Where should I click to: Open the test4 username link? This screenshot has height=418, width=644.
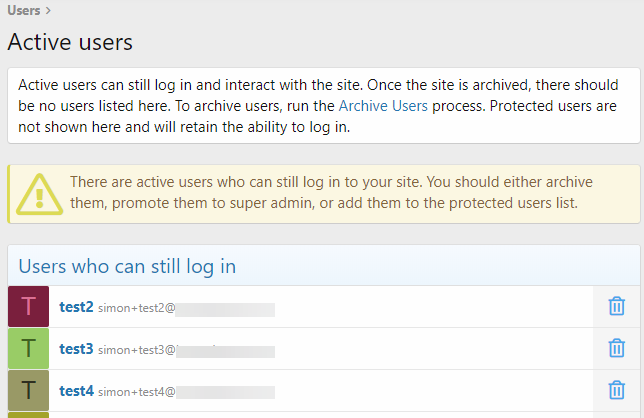pyautogui.click(x=76, y=390)
